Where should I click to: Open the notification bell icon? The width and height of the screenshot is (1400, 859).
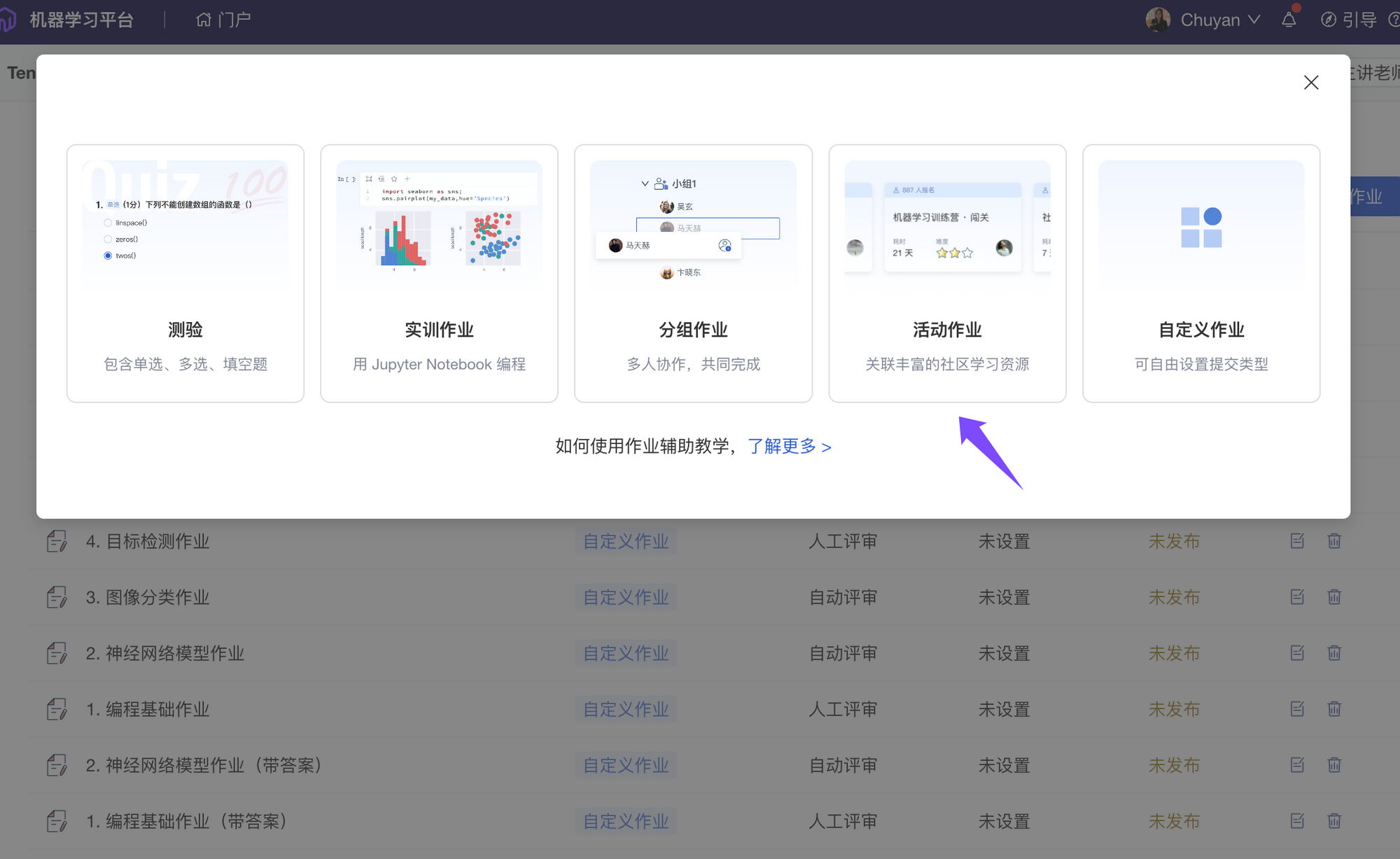click(1289, 20)
